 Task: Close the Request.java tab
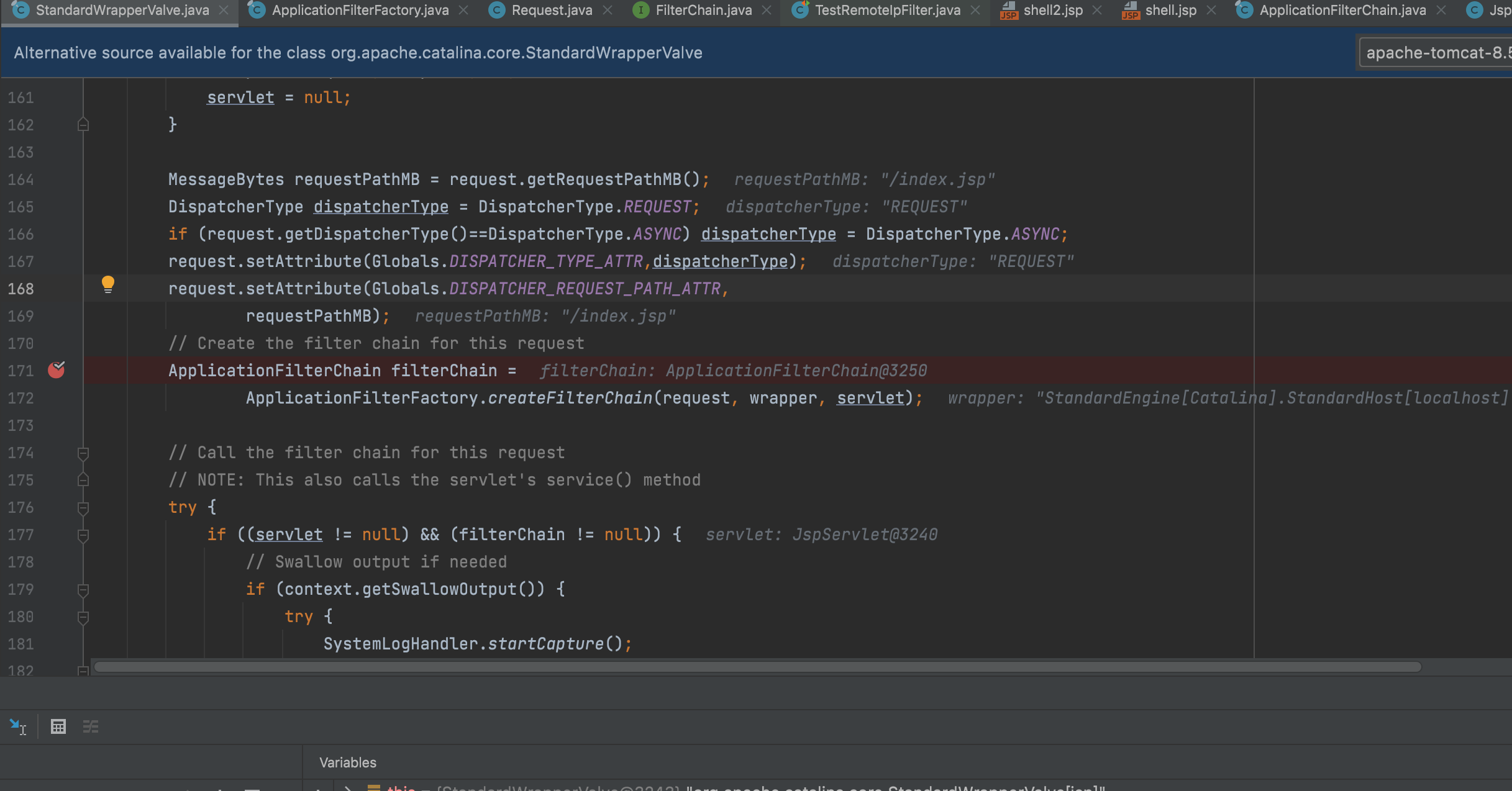(608, 10)
